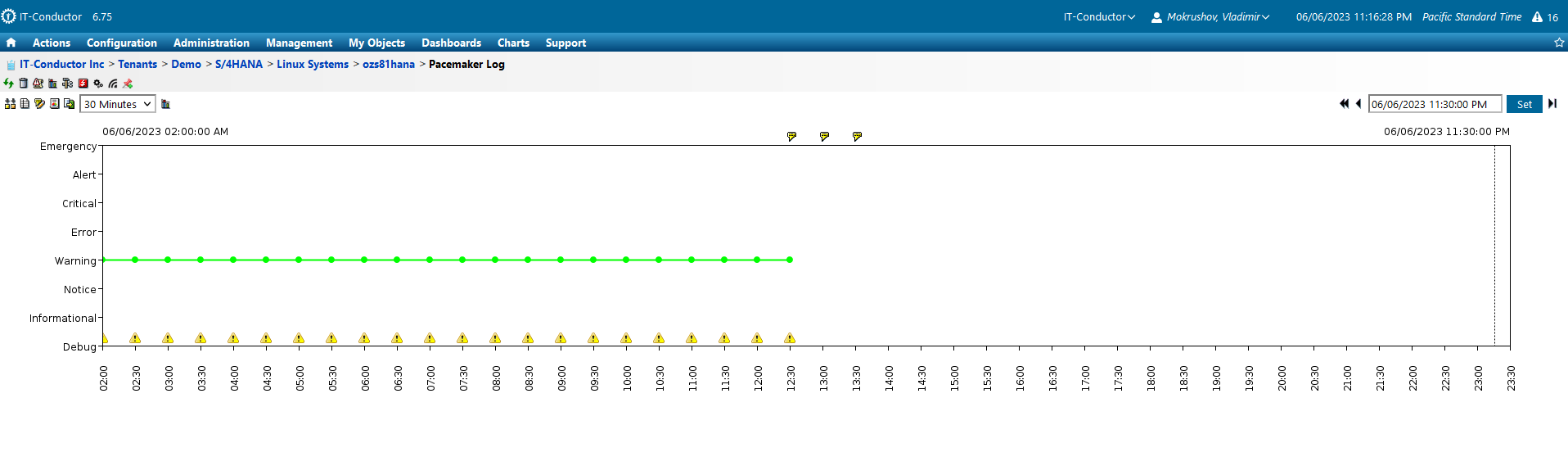The height and width of the screenshot is (457, 1568).
Task: Open the 30 Minutes interval dropdown
Action: (117, 104)
